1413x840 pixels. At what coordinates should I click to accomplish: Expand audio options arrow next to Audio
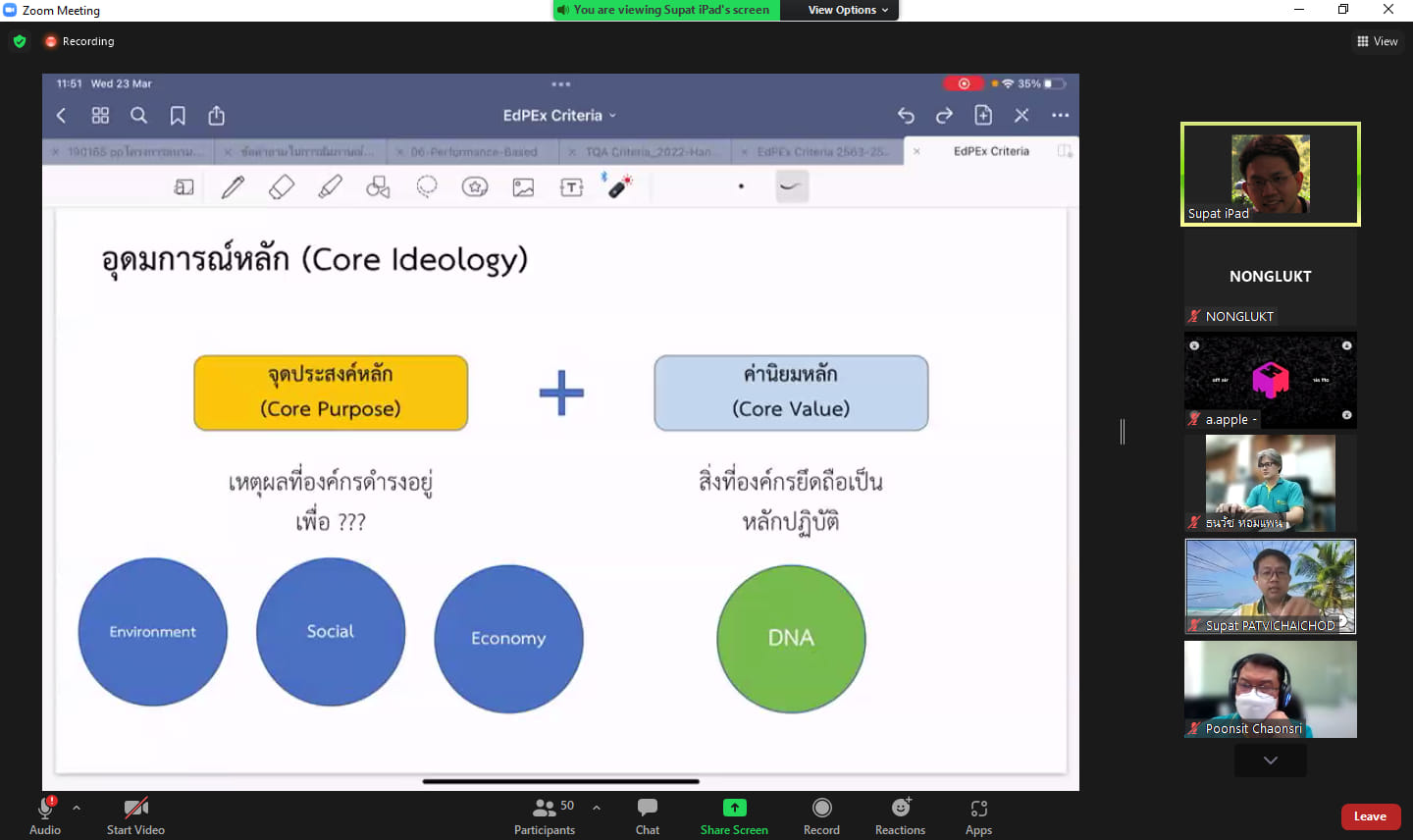pos(77,808)
